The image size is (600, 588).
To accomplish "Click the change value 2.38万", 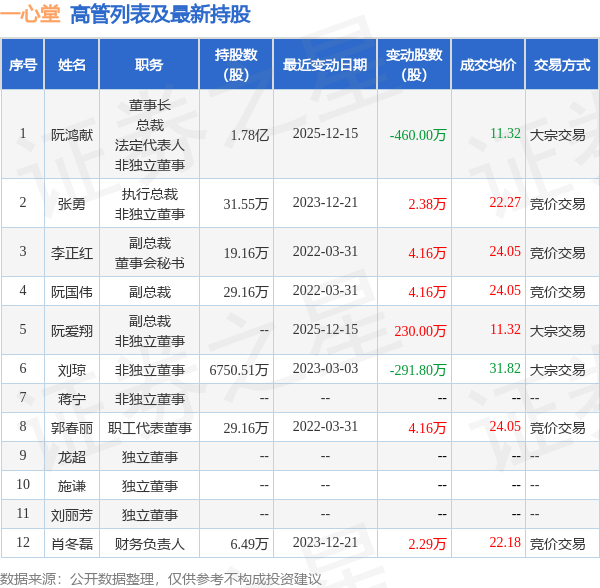I will [x=427, y=204].
